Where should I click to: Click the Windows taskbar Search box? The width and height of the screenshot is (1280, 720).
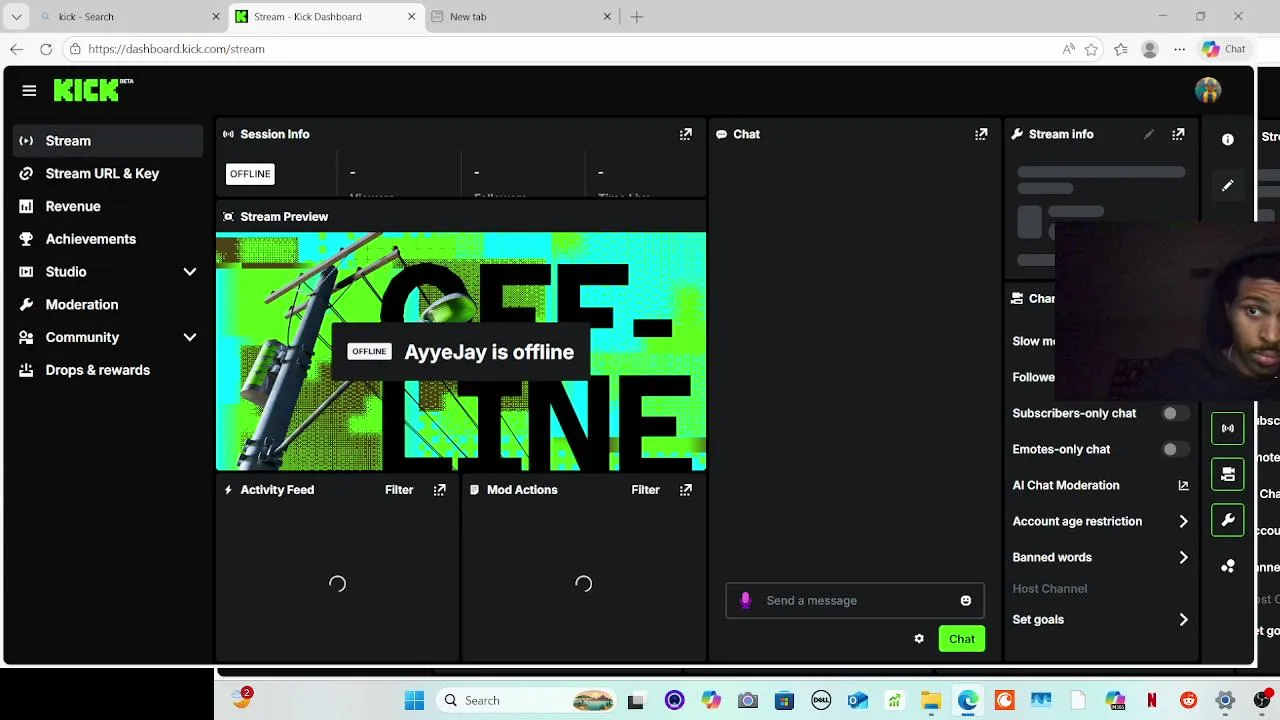click(x=526, y=700)
